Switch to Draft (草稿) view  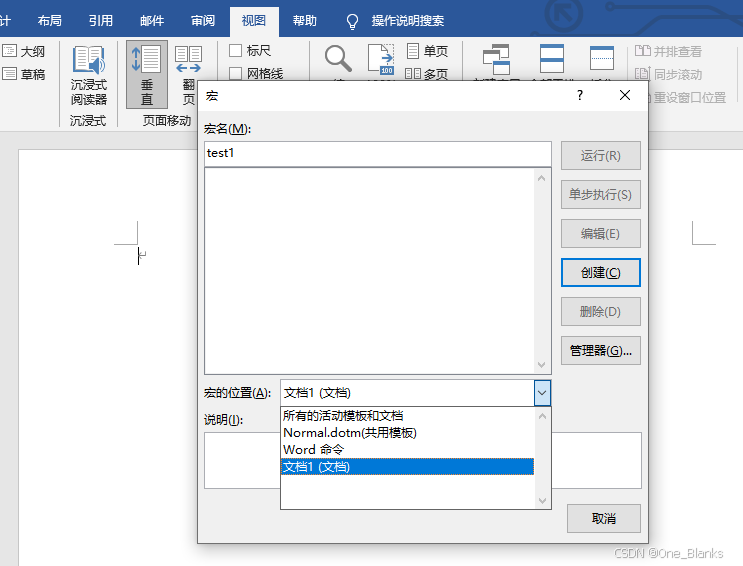(24, 74)
